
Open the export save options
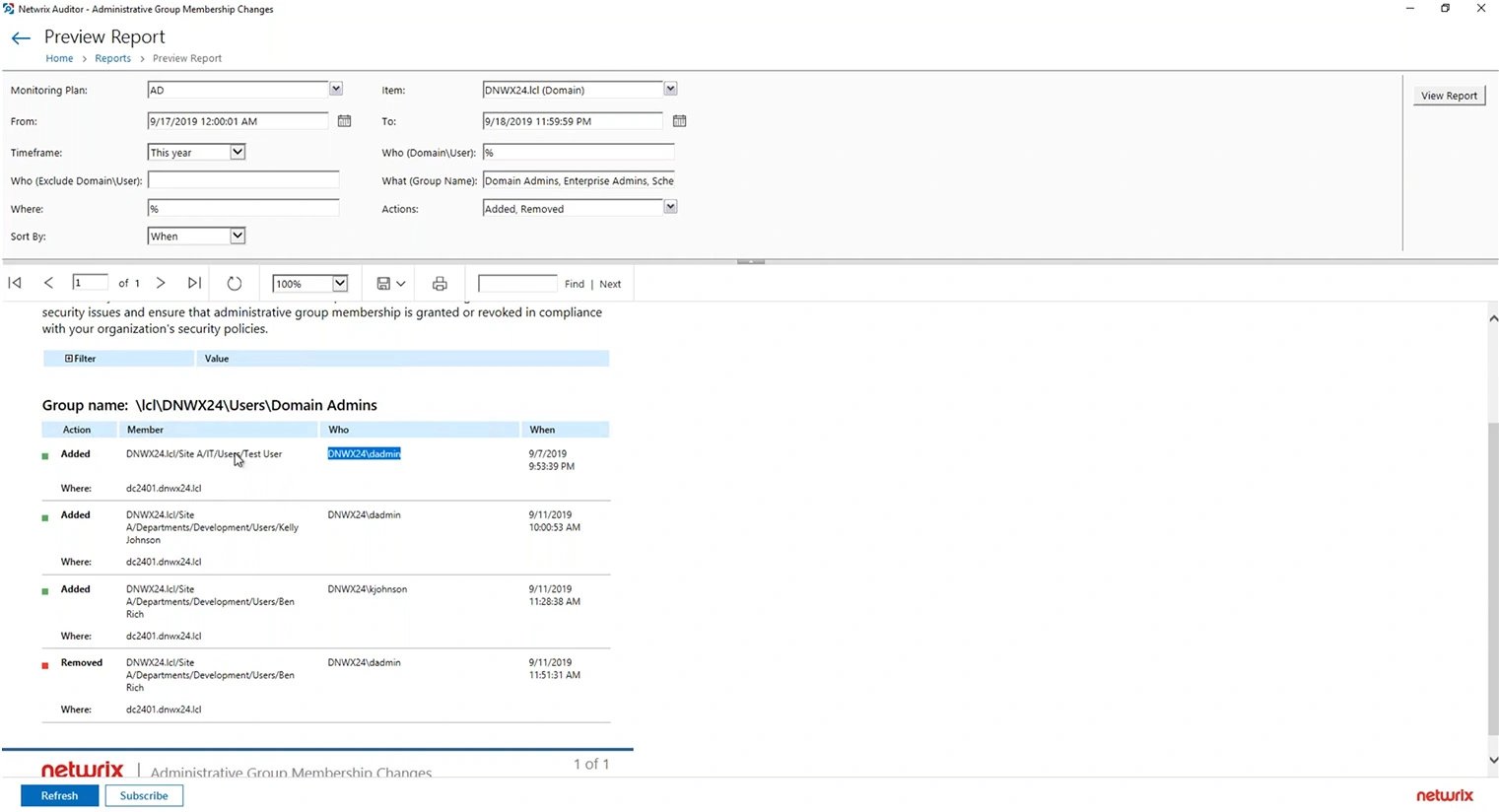tap(389, 283)
